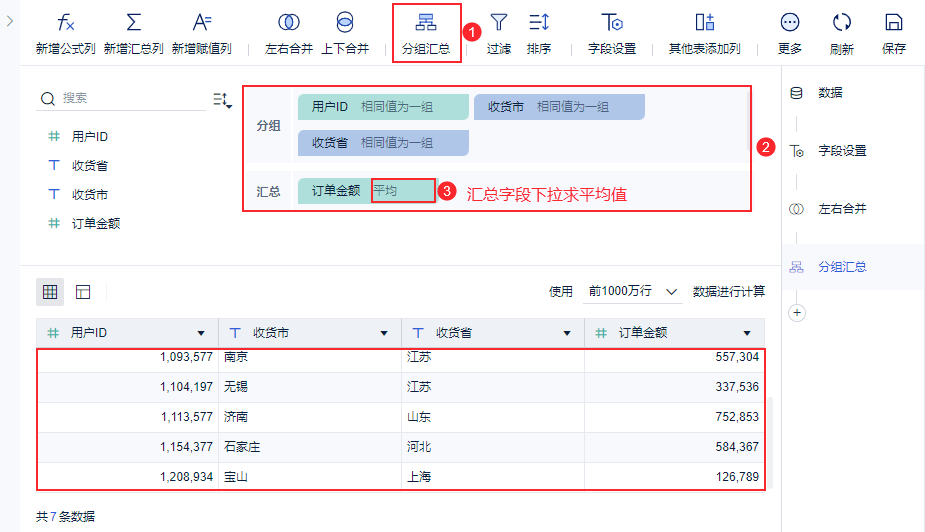The width and height of the screenshot is (925, 532).
Task: Click the 收货市 grouping tag
Action: point(559,107)
